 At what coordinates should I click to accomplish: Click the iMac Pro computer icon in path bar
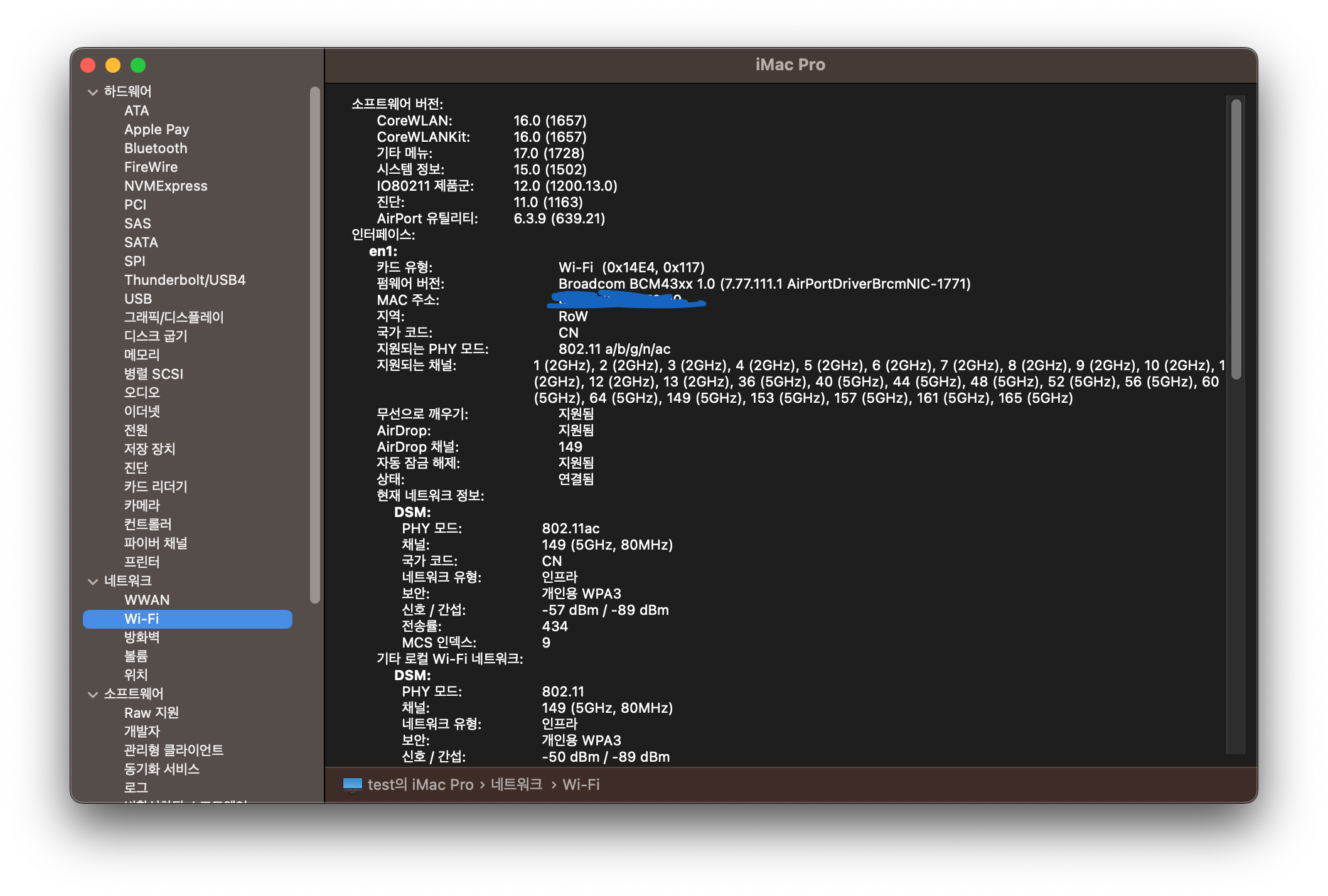[353, 785]
